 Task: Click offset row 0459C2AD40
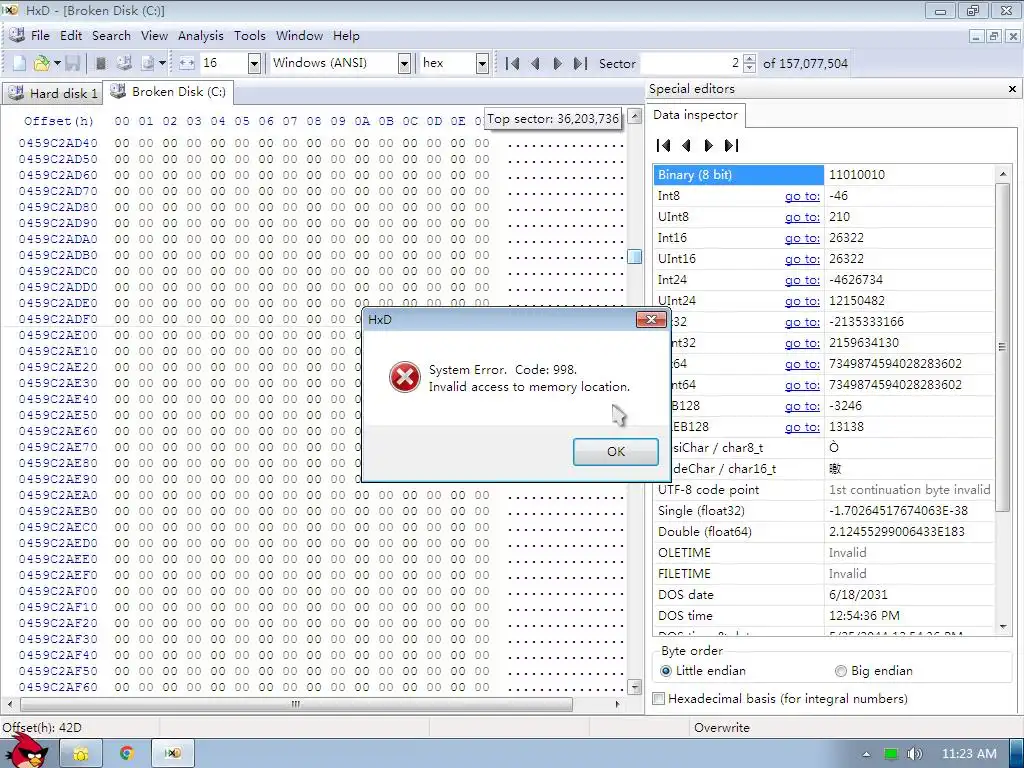[58, 143]
